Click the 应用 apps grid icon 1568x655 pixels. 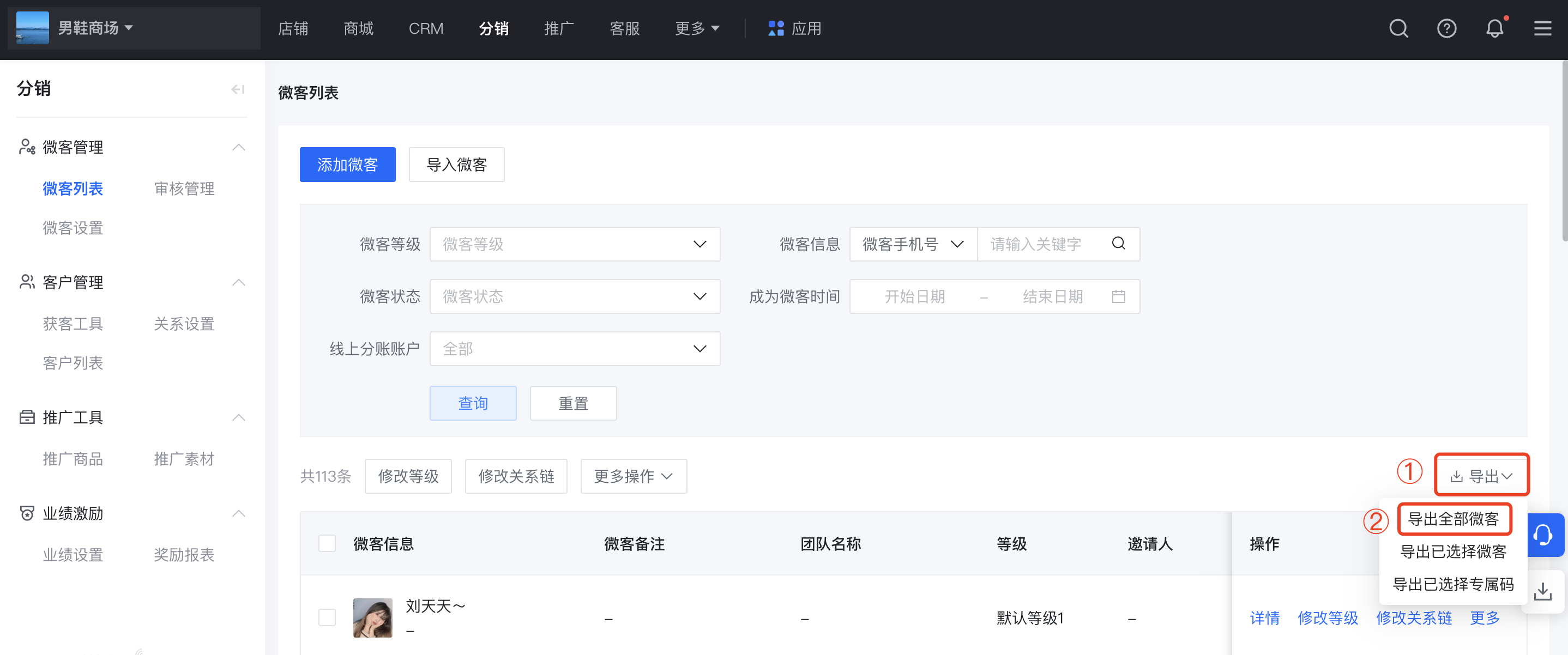click(775, 28)
